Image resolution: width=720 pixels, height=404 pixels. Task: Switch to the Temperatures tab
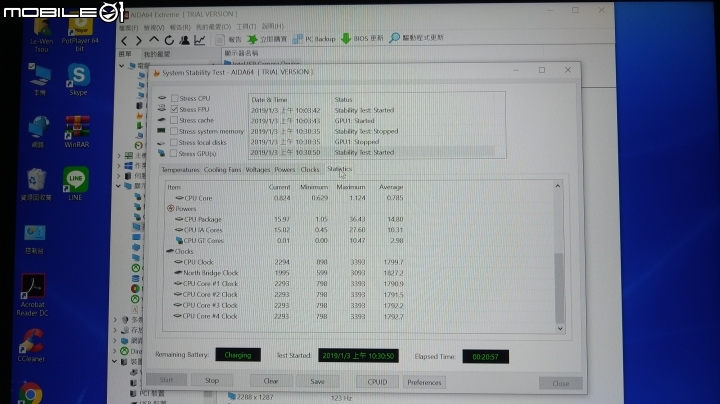(180, 170)
